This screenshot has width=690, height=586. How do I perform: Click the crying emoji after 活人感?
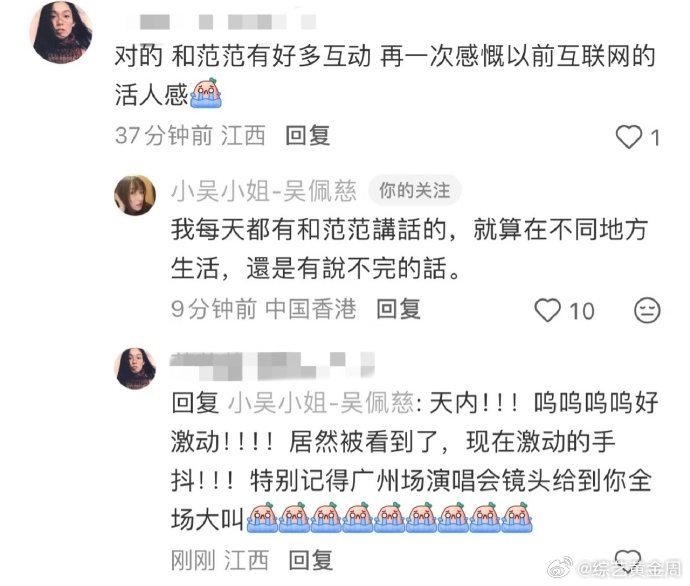pos(206,93)
